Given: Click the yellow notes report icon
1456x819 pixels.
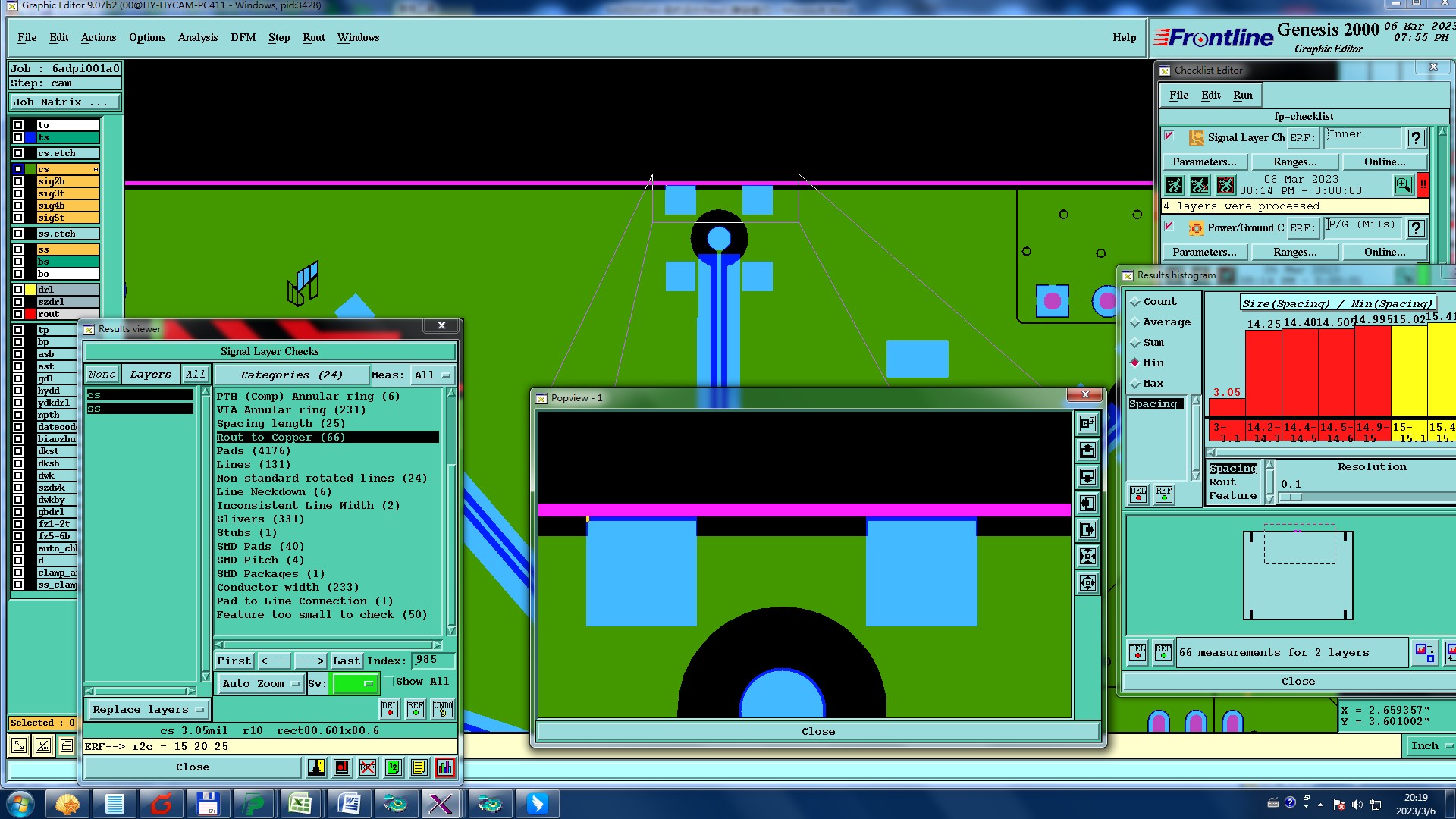Looking at the screenshot, I should [x=419, y=767].
